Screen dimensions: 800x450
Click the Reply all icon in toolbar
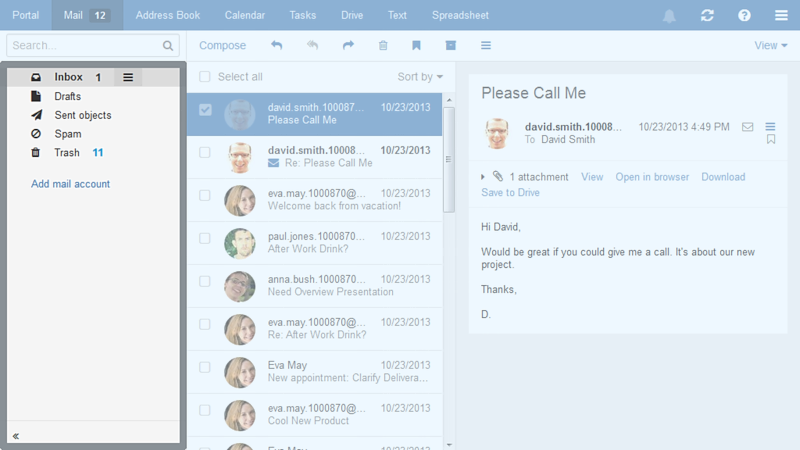click(312, 45)
